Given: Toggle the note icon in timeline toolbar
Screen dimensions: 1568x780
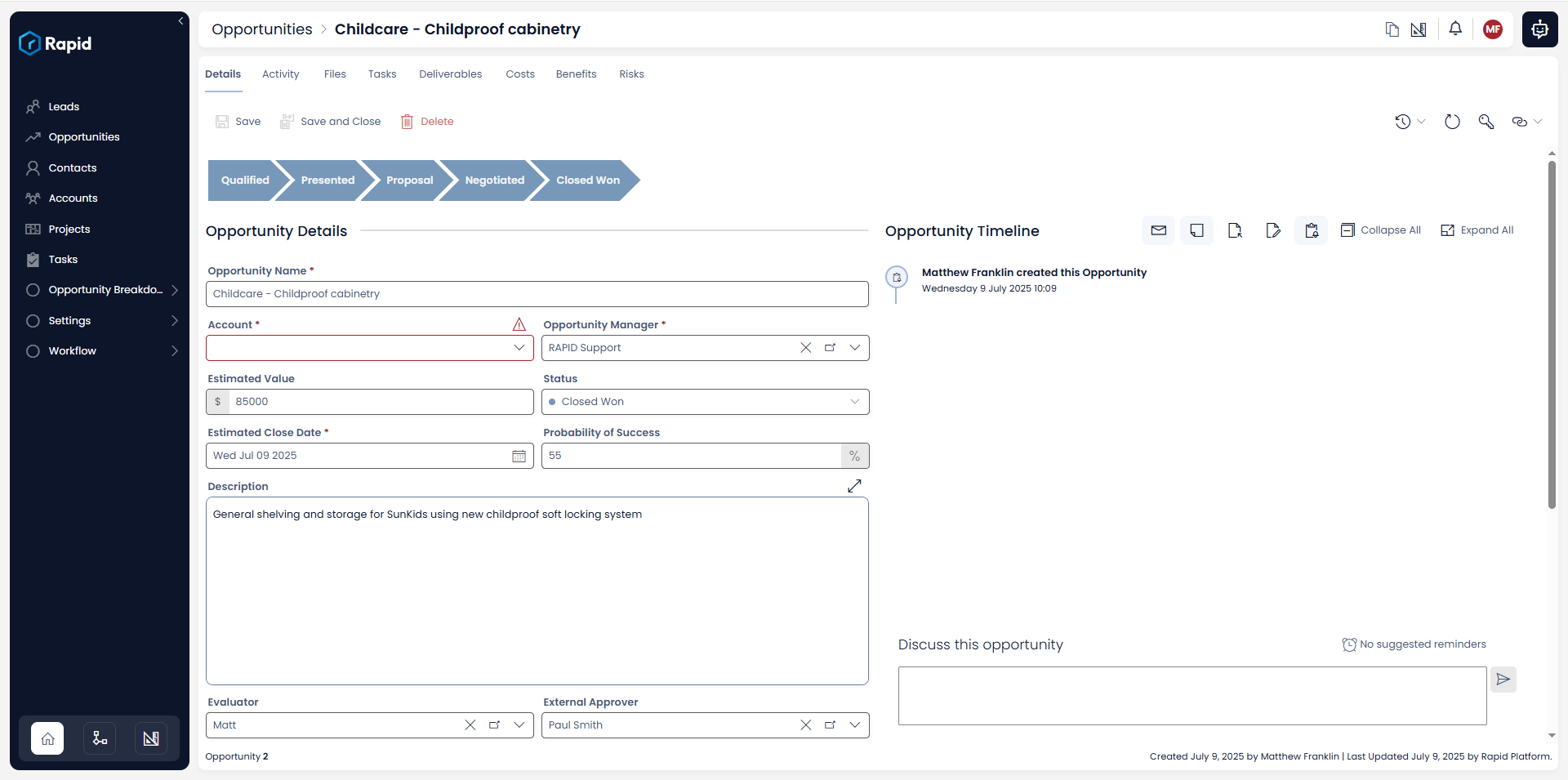Looking at the screenshot, I should pos(1196,230).
